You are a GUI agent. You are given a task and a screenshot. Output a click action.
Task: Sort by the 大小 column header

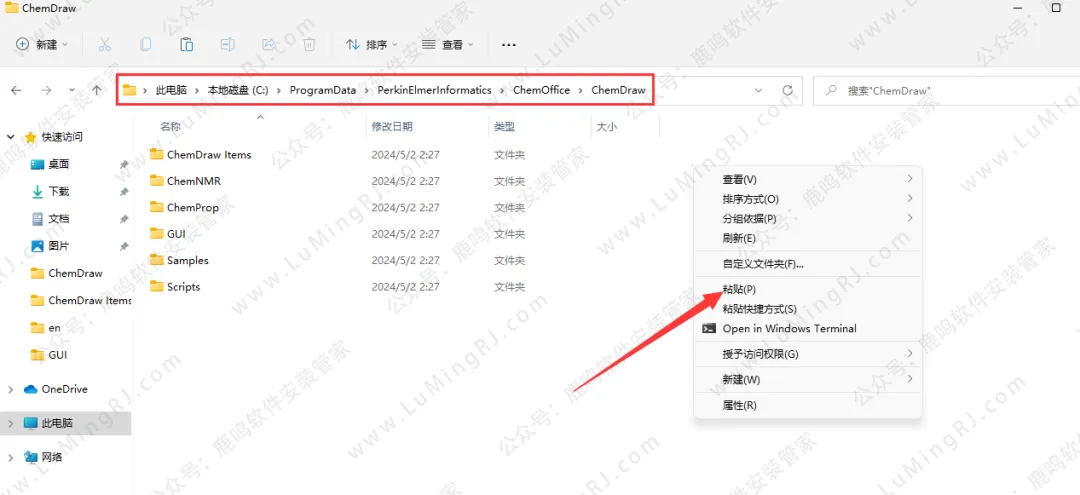point(606,127)
